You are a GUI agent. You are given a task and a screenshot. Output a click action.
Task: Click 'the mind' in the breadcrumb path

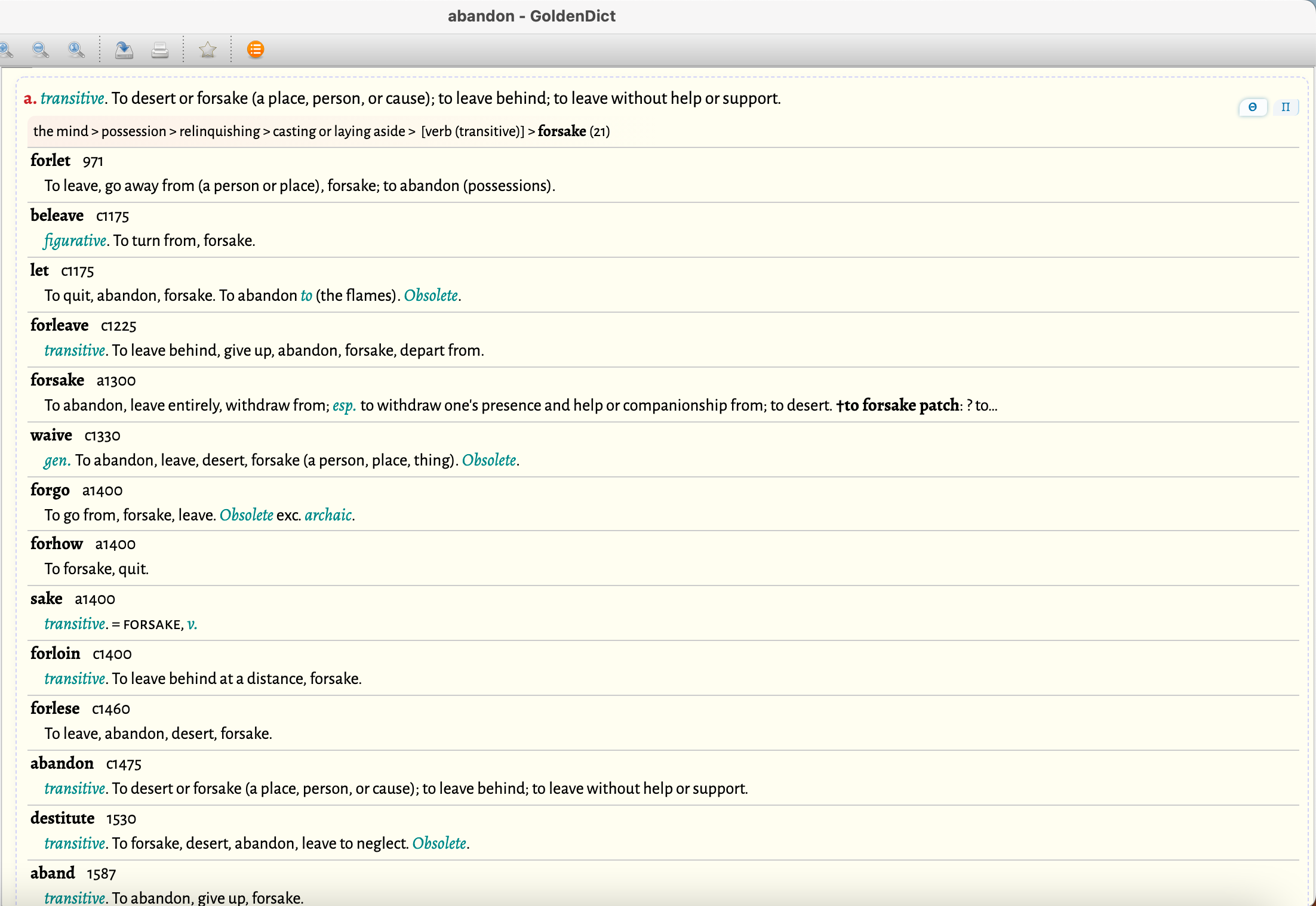61,131
